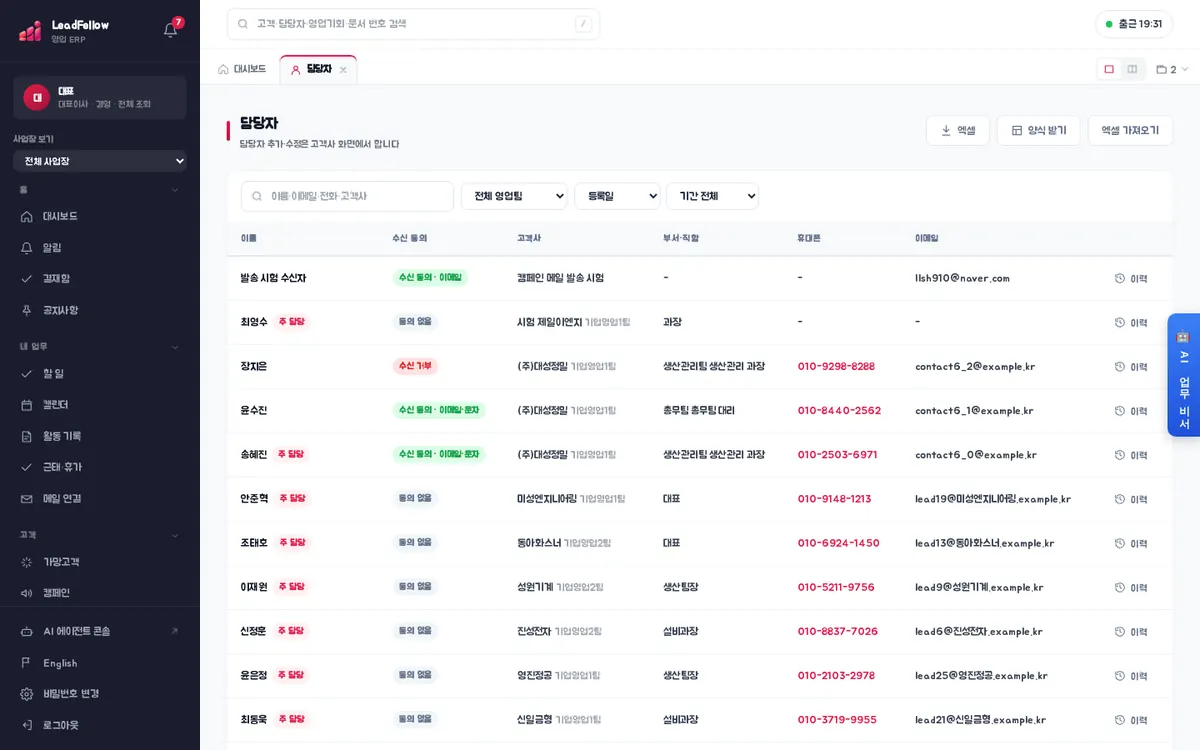Viewport: 1200px width, 750px height.
Task: Open the 알림 bell icon in the sidebar
Action: (x=27, y=247)
